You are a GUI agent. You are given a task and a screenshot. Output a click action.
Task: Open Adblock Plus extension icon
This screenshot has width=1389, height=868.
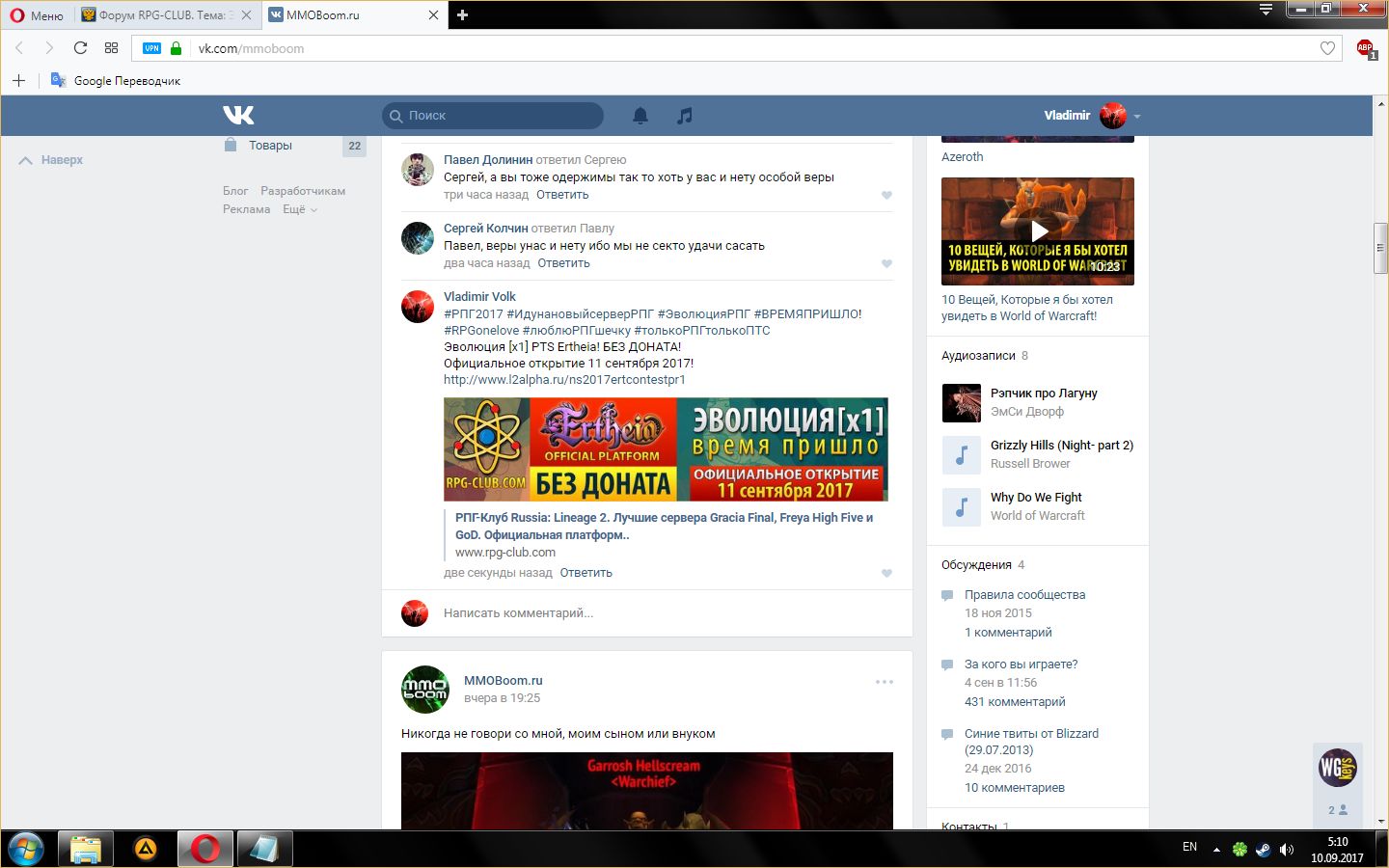(x=1365, y=48)
